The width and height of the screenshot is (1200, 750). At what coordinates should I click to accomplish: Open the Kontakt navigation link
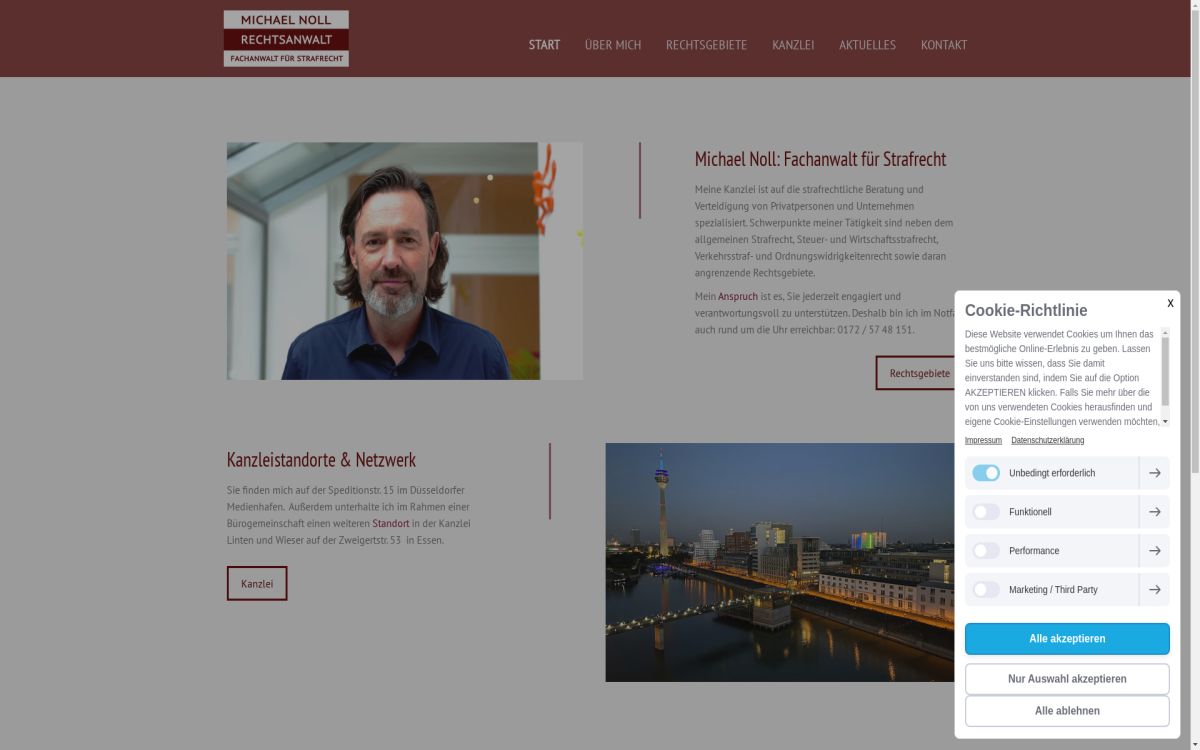pos(943,45)
